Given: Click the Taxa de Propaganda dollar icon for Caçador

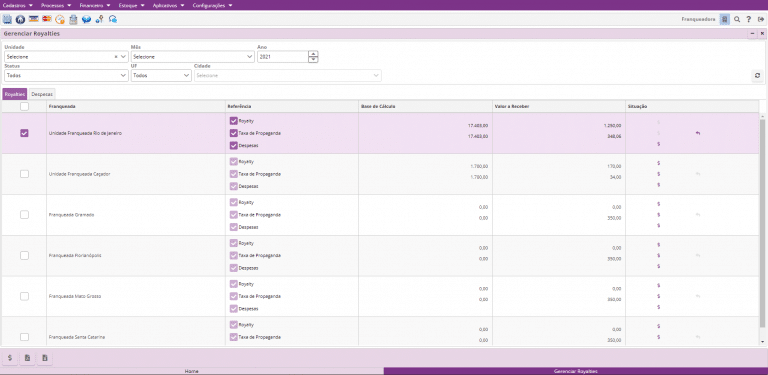Looking at the screenshot, I should 658,174.
